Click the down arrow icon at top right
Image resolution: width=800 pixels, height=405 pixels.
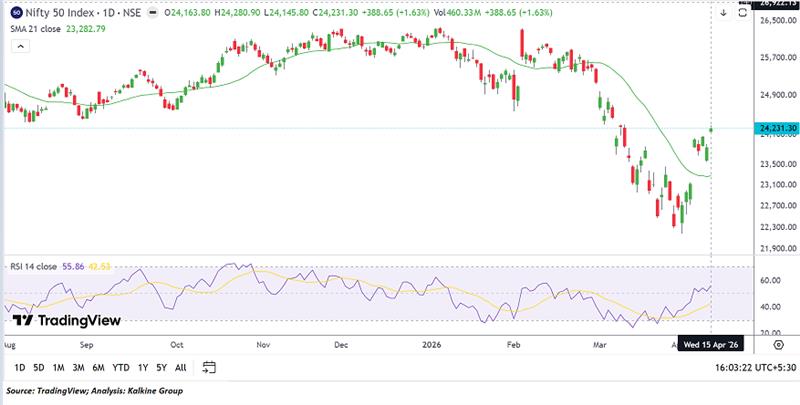point(723,13)
